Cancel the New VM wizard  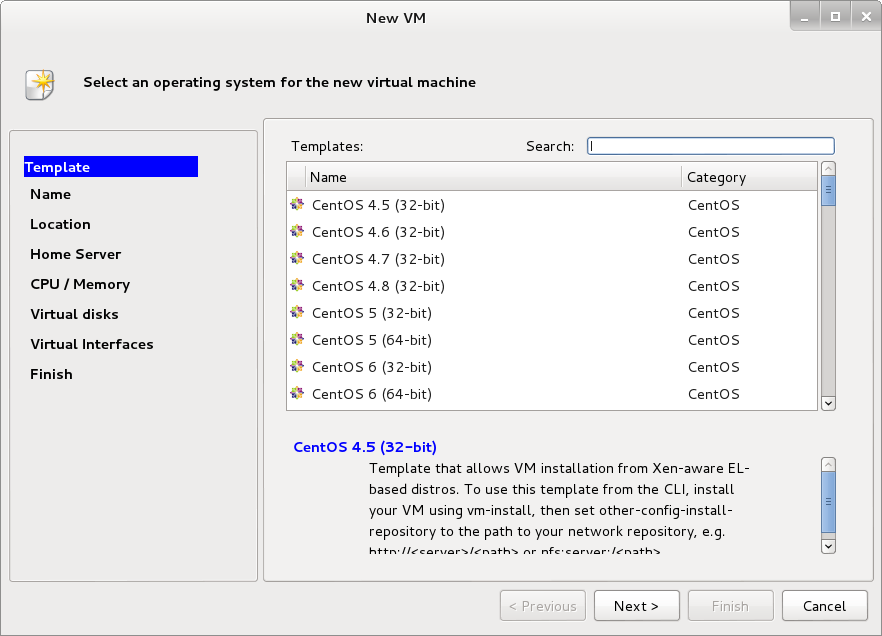click(x=824, y=606)
